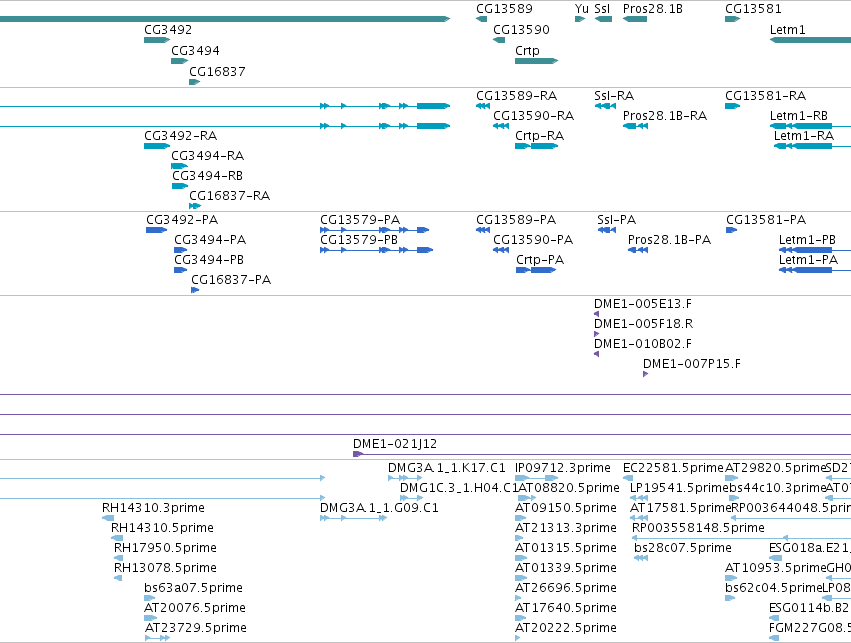The image size is (851, 643).
Task: Click the CG3492-RA transcript label
Action: click(181, 135)
